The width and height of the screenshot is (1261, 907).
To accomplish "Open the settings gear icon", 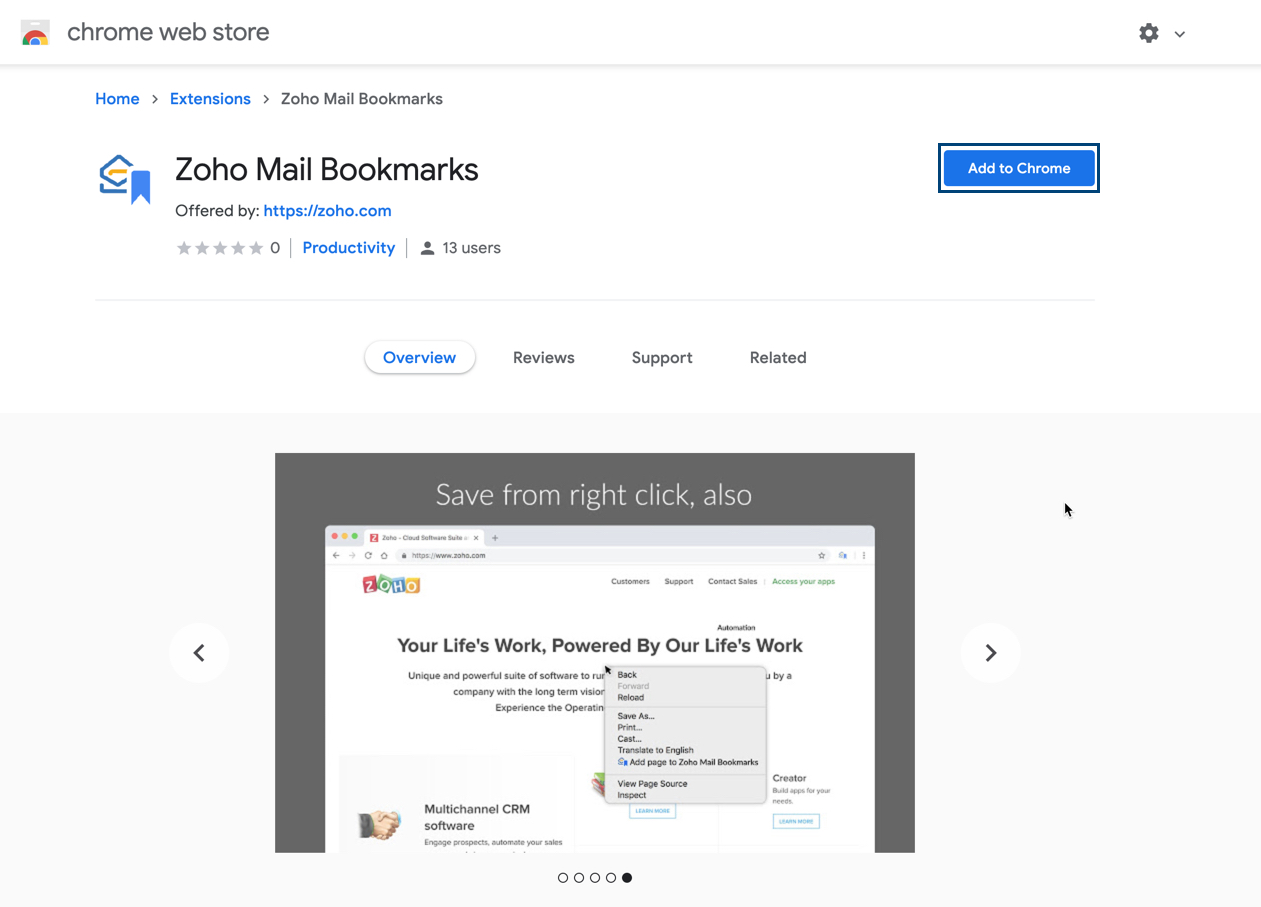I will coord(1148,33).
